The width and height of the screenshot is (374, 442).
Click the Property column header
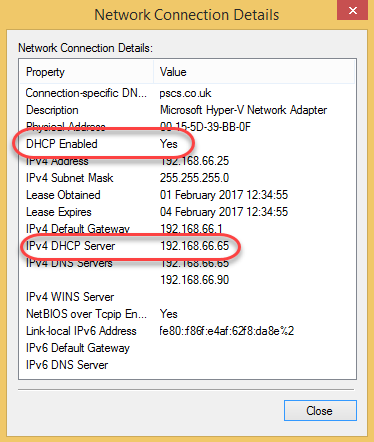[x=87, y=72]
